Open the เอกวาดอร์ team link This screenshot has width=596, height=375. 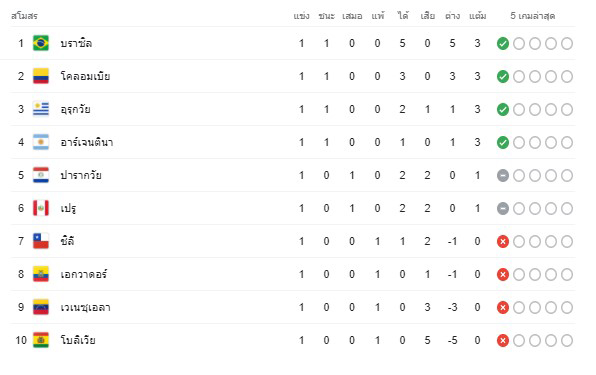point(84,274)
